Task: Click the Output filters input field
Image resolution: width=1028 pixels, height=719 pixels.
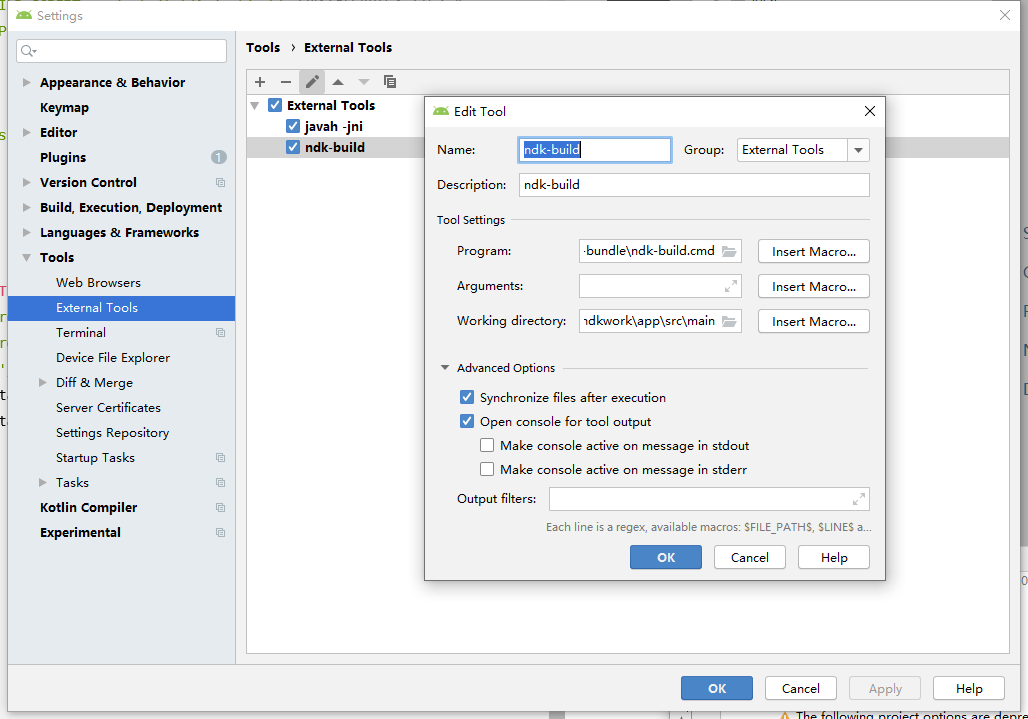Action: pyautogui.click(x=709, y=499)
